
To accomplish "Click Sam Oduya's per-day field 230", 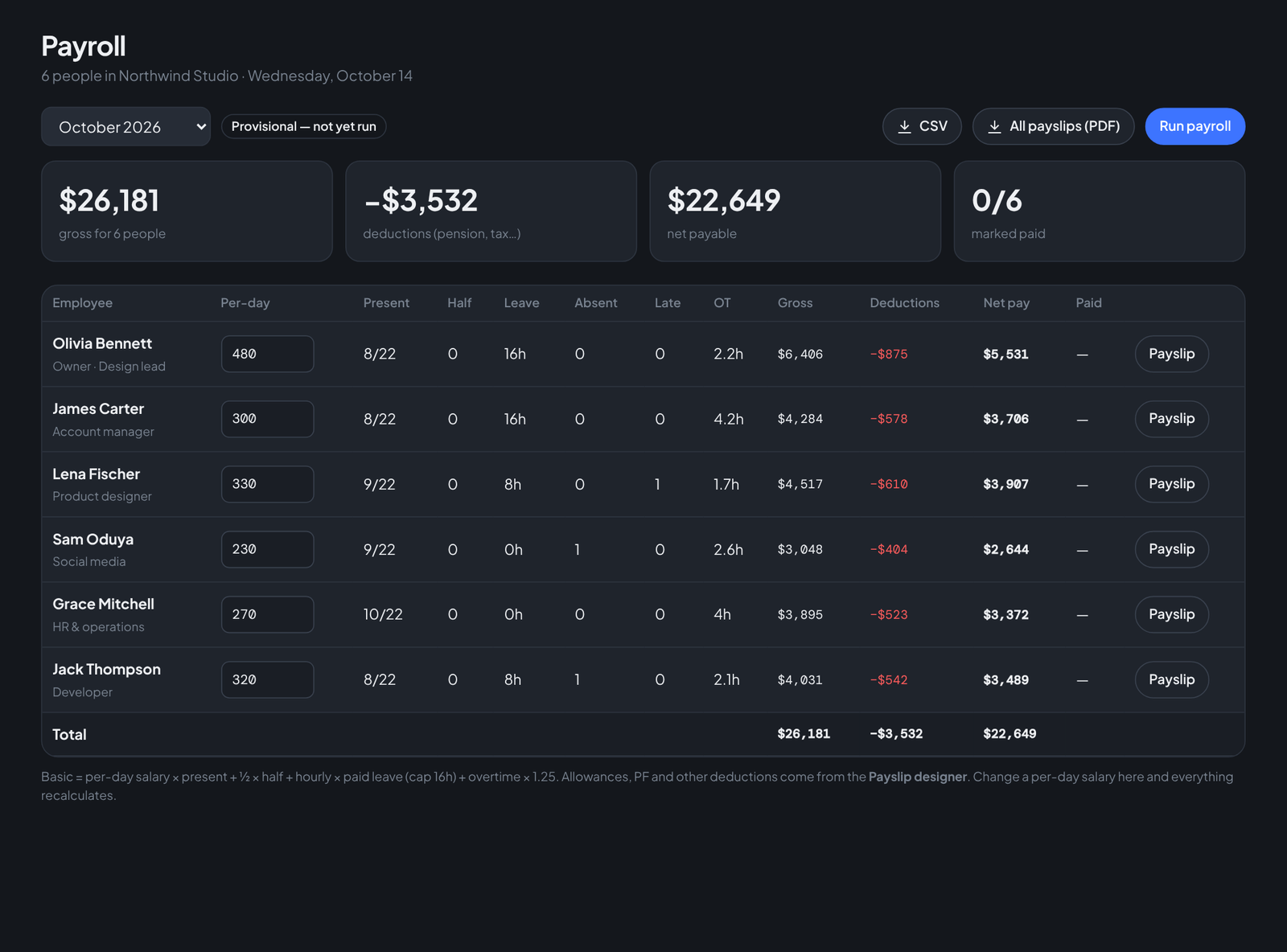I will pos(267,549).
